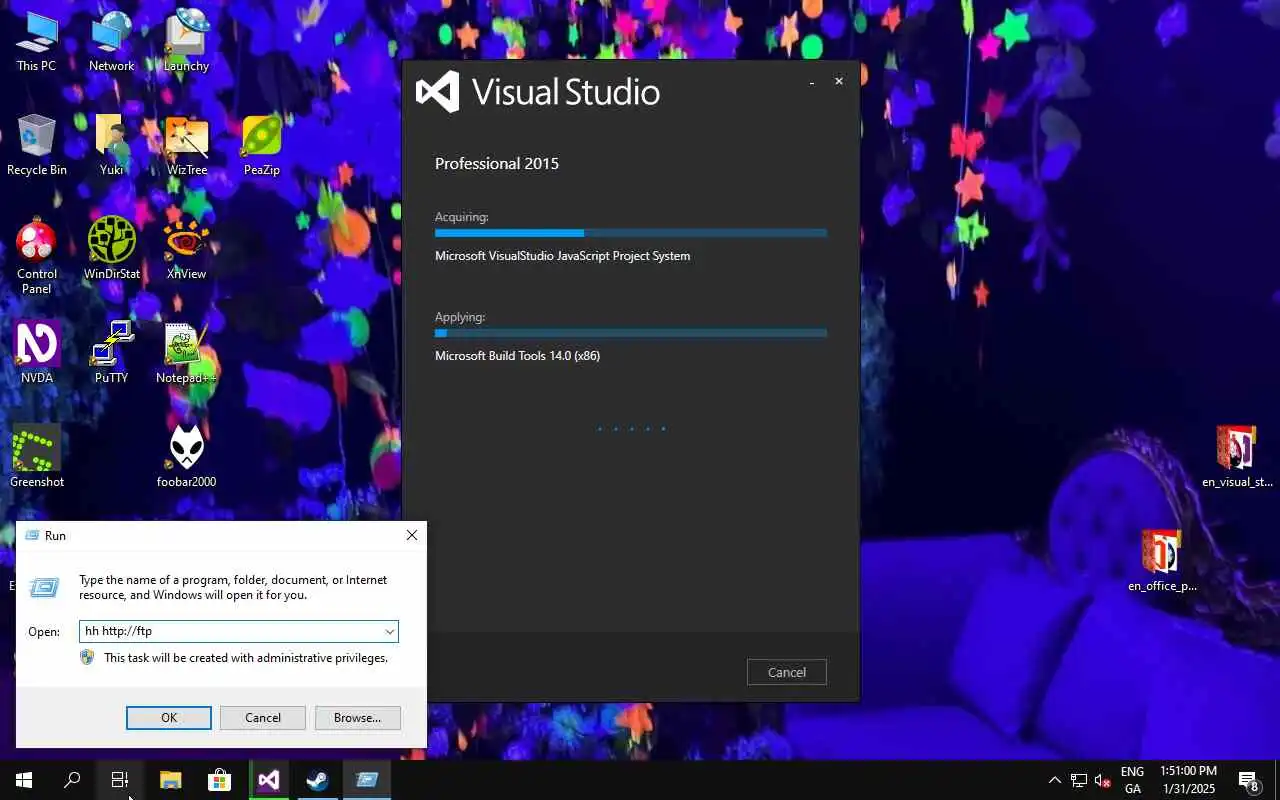Click Cancel in the Run dialog
The height and width of the screenshot is (800, 1280).
(263, 717)
